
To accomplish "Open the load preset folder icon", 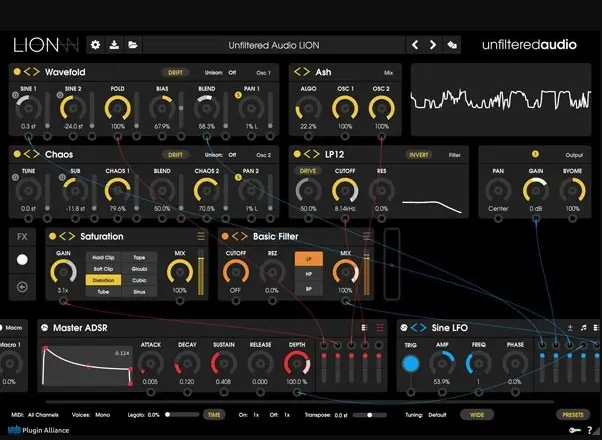I will pos(133,45).
